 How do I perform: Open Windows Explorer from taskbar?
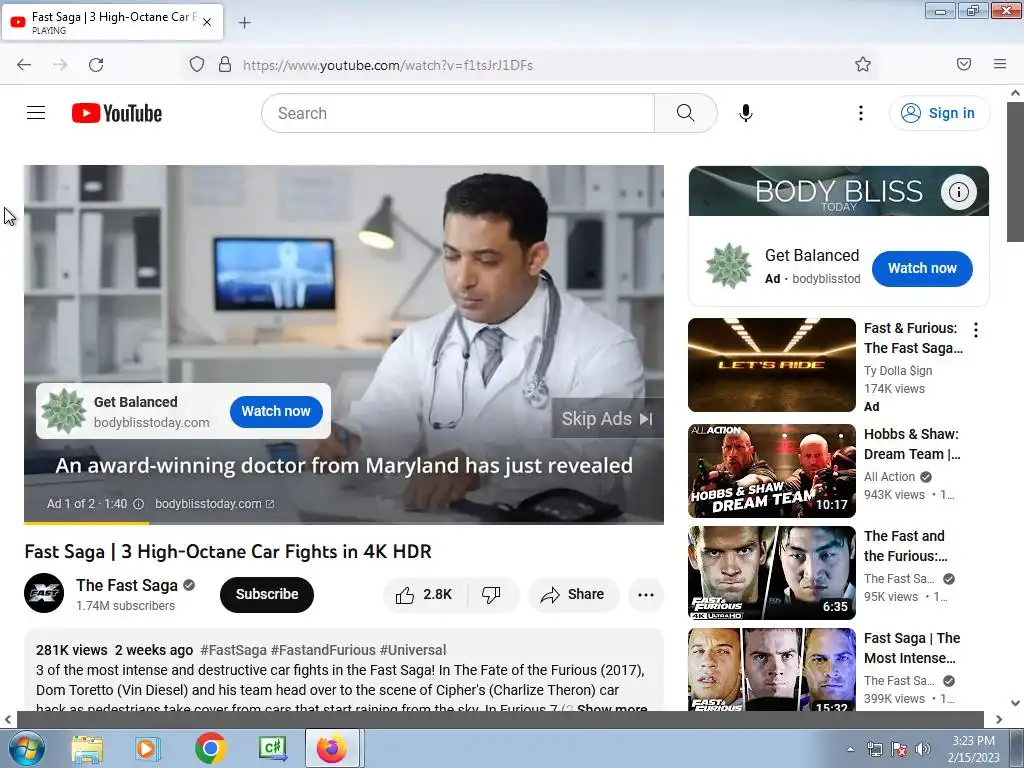pyautogui.click(x=87, y=749)
